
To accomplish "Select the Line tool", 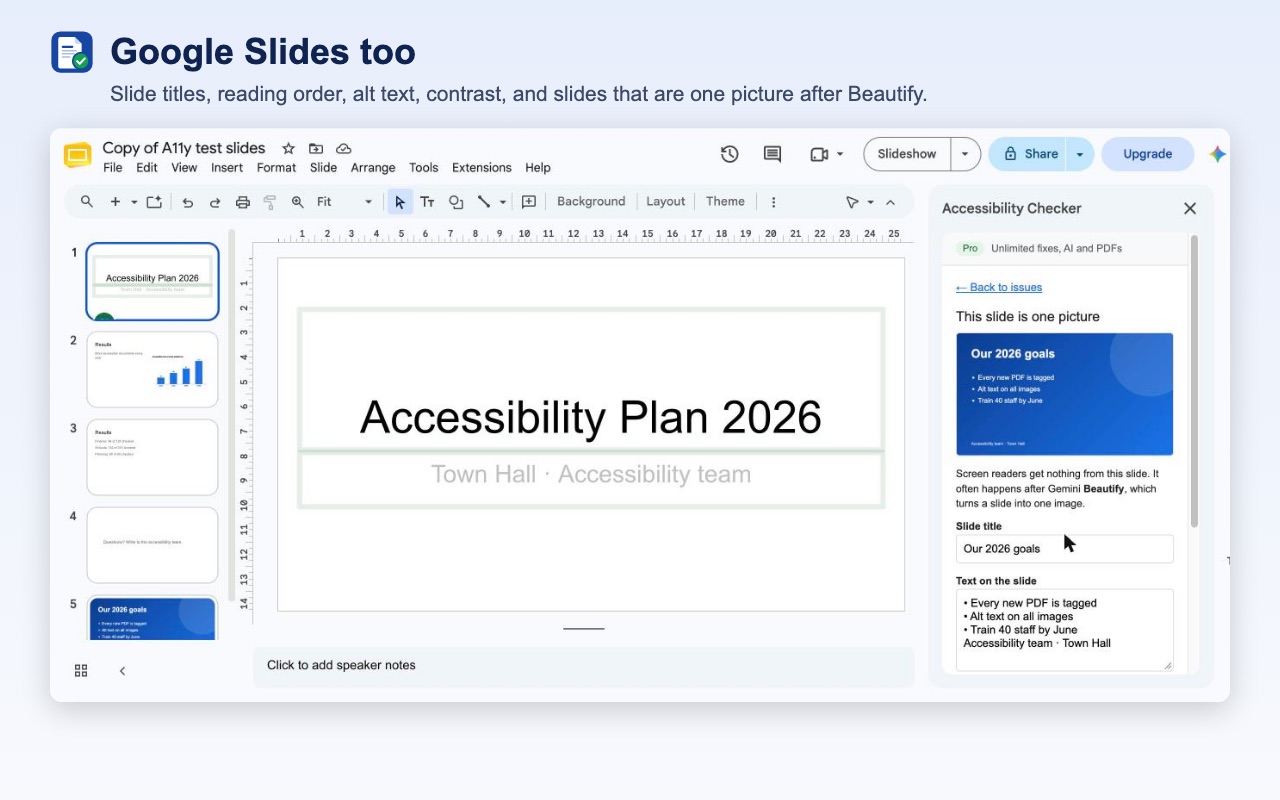I will tap(483, 202).
